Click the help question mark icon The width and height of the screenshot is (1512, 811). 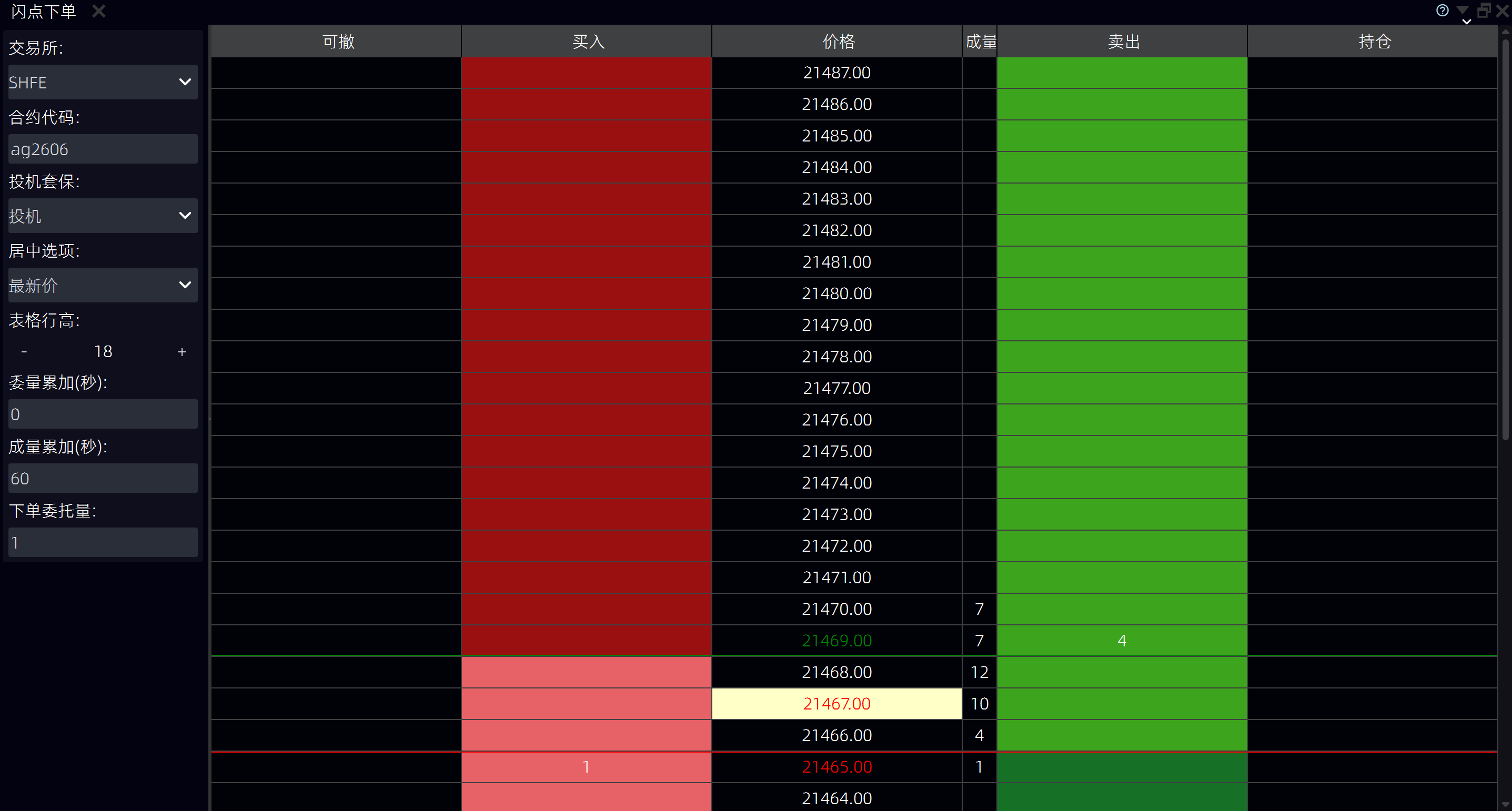tap(1442, 10)
